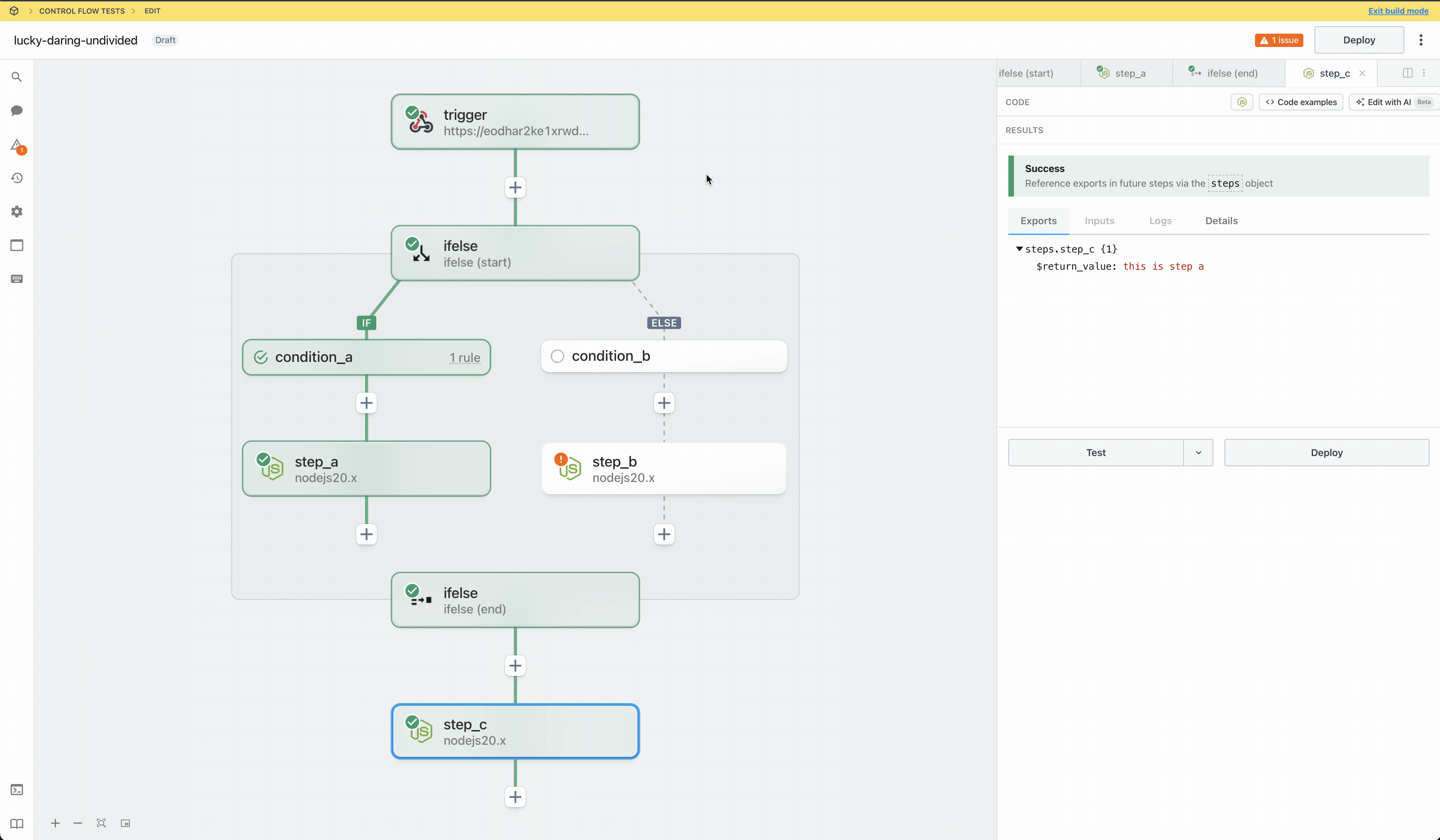Open workflow settings gear icon
The image size is (1440, 840).
(x=16, y=212)
